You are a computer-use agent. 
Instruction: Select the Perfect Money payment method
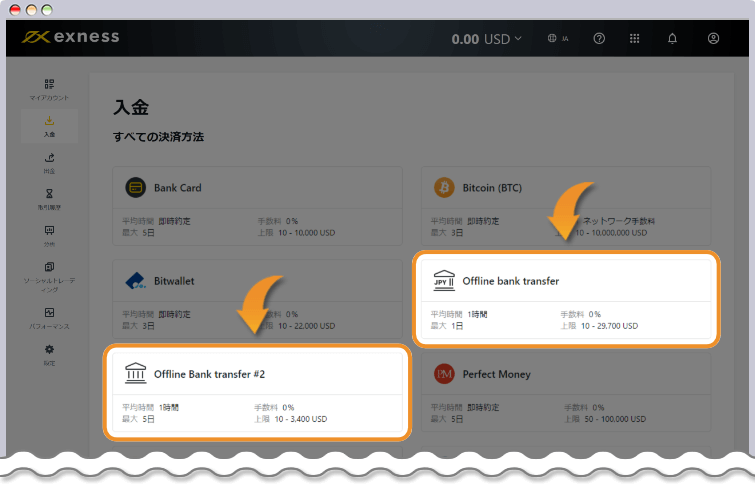point(566,392)
